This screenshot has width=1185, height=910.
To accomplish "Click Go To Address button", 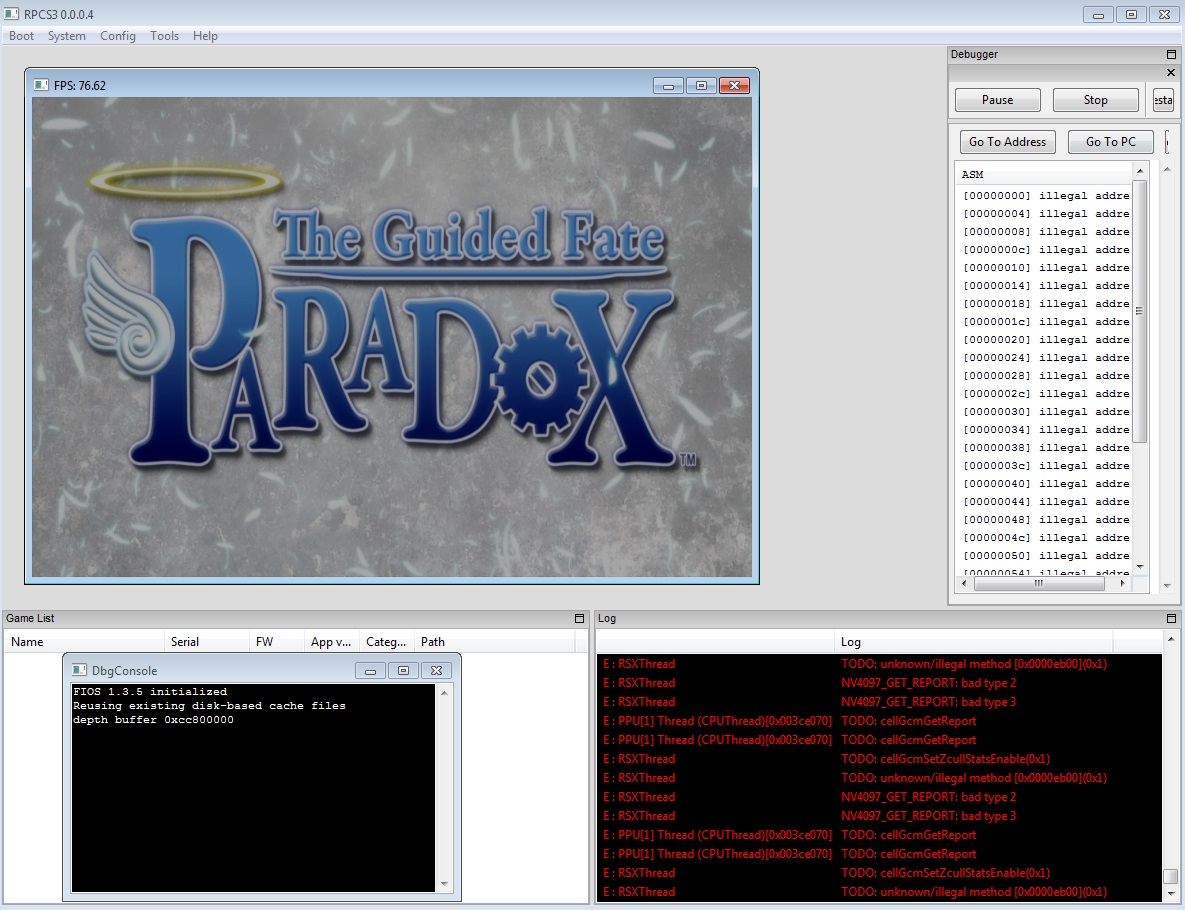I will click(x=1007, y=141).
